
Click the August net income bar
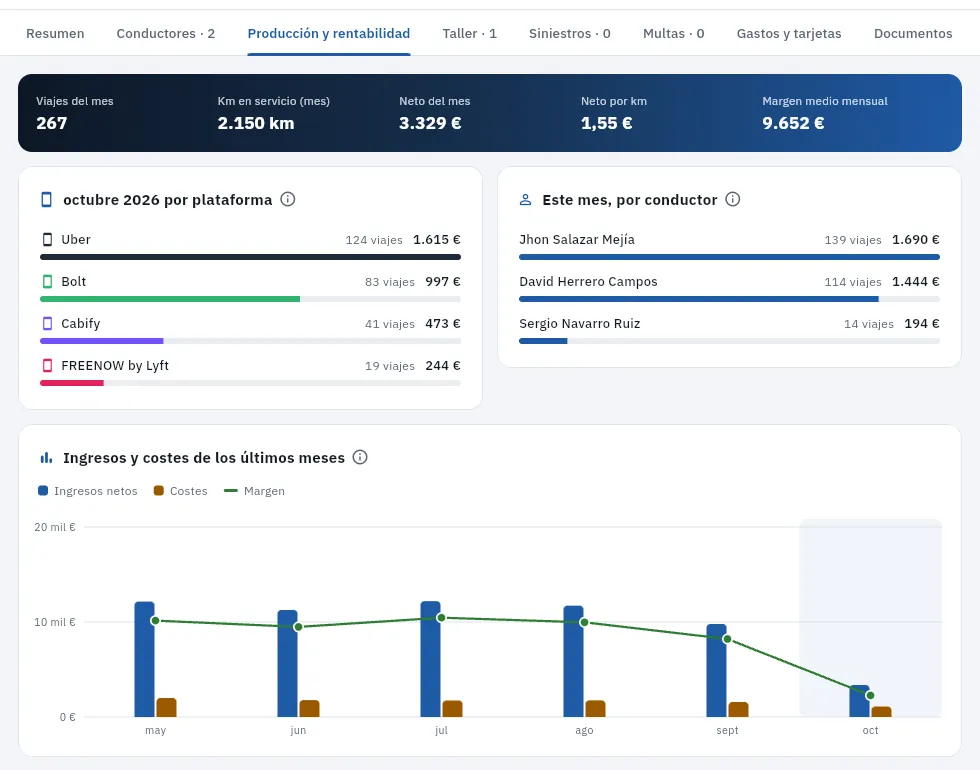(x=573, y=661)
